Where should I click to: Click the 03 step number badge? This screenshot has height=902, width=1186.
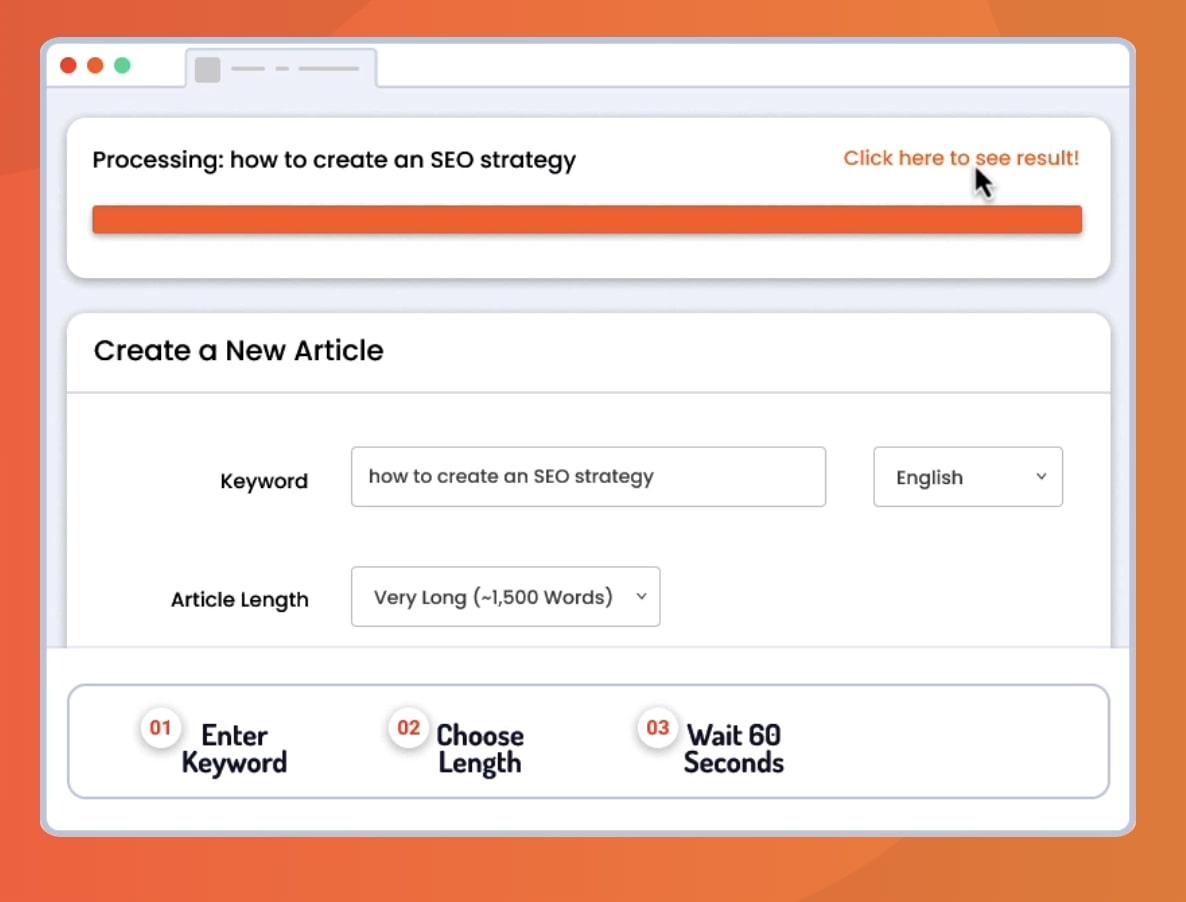(x=657, y=728)
